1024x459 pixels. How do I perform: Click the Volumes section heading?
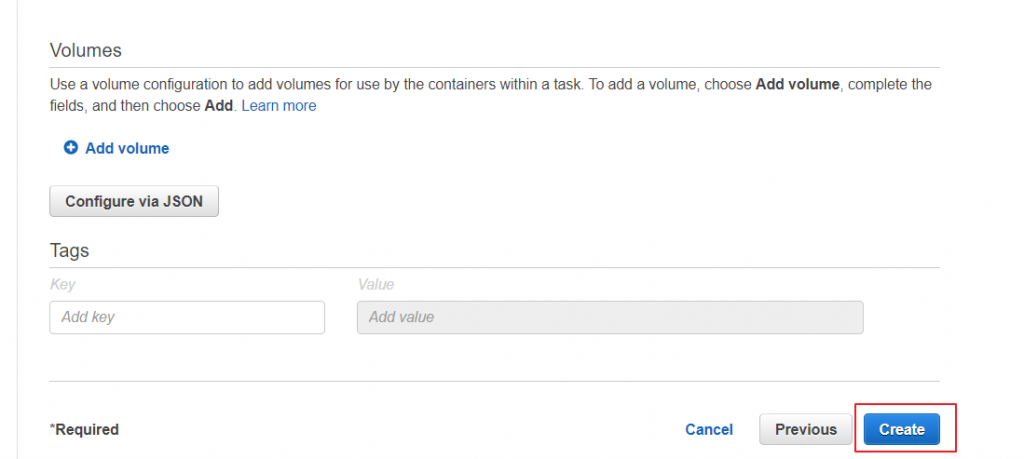point(86,50)
